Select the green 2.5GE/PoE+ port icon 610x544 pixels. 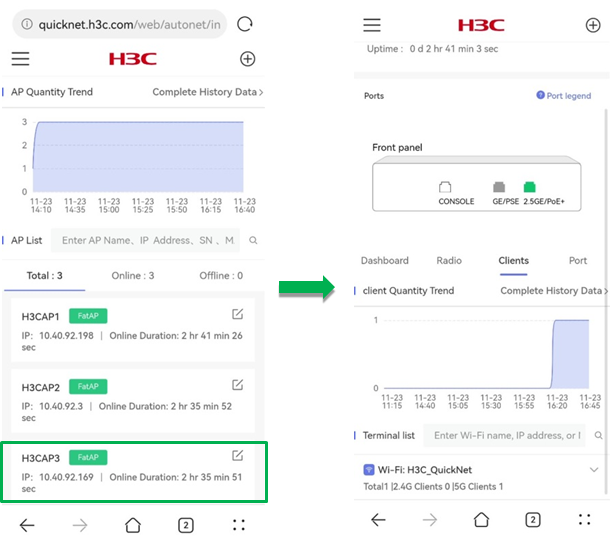pos(529,187)
